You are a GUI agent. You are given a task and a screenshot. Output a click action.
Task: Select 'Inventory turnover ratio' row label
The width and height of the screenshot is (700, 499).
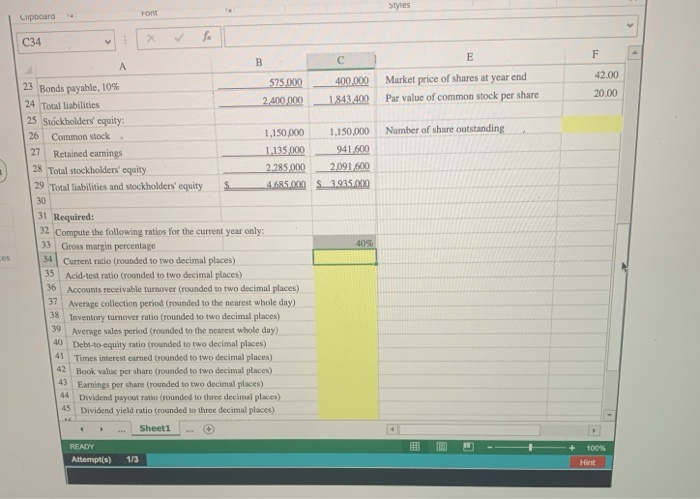tap(175, 316)
